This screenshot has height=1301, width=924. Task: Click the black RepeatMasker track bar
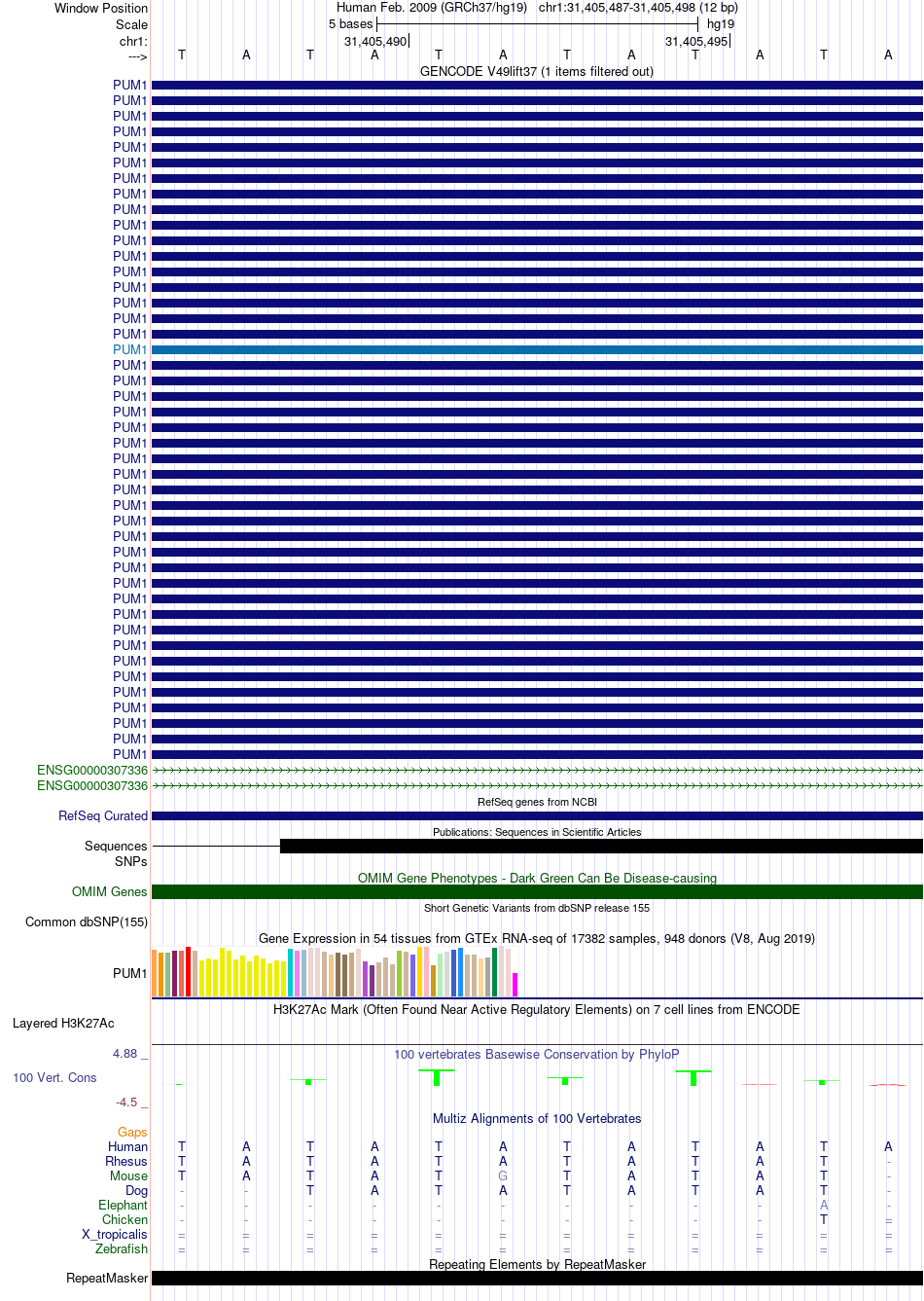[x=537, y=1278]
